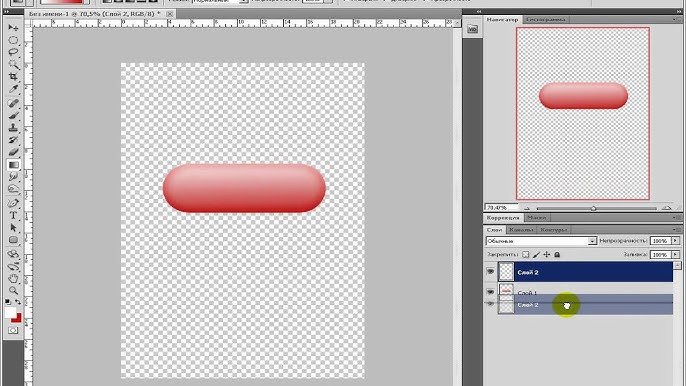Viewport: 686px width, 386px height.
Task: Open the red background color swatch
Action: (18, 319)
